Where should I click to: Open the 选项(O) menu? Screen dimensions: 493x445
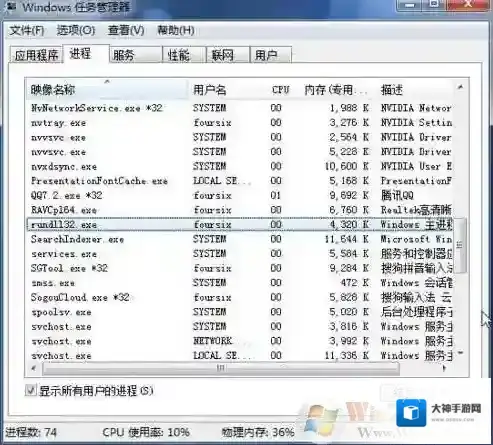pyautogui.click(x=76, y=31)
